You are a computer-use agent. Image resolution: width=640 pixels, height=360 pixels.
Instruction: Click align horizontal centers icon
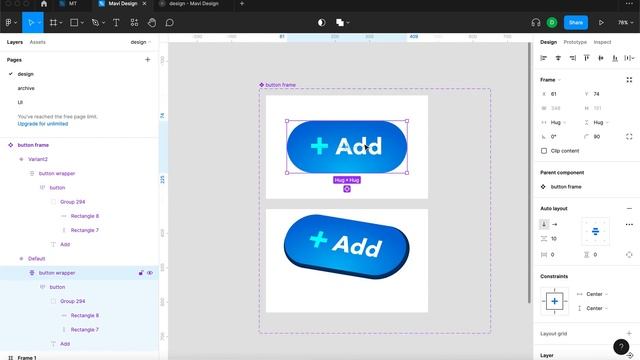[x=558, y=58]
